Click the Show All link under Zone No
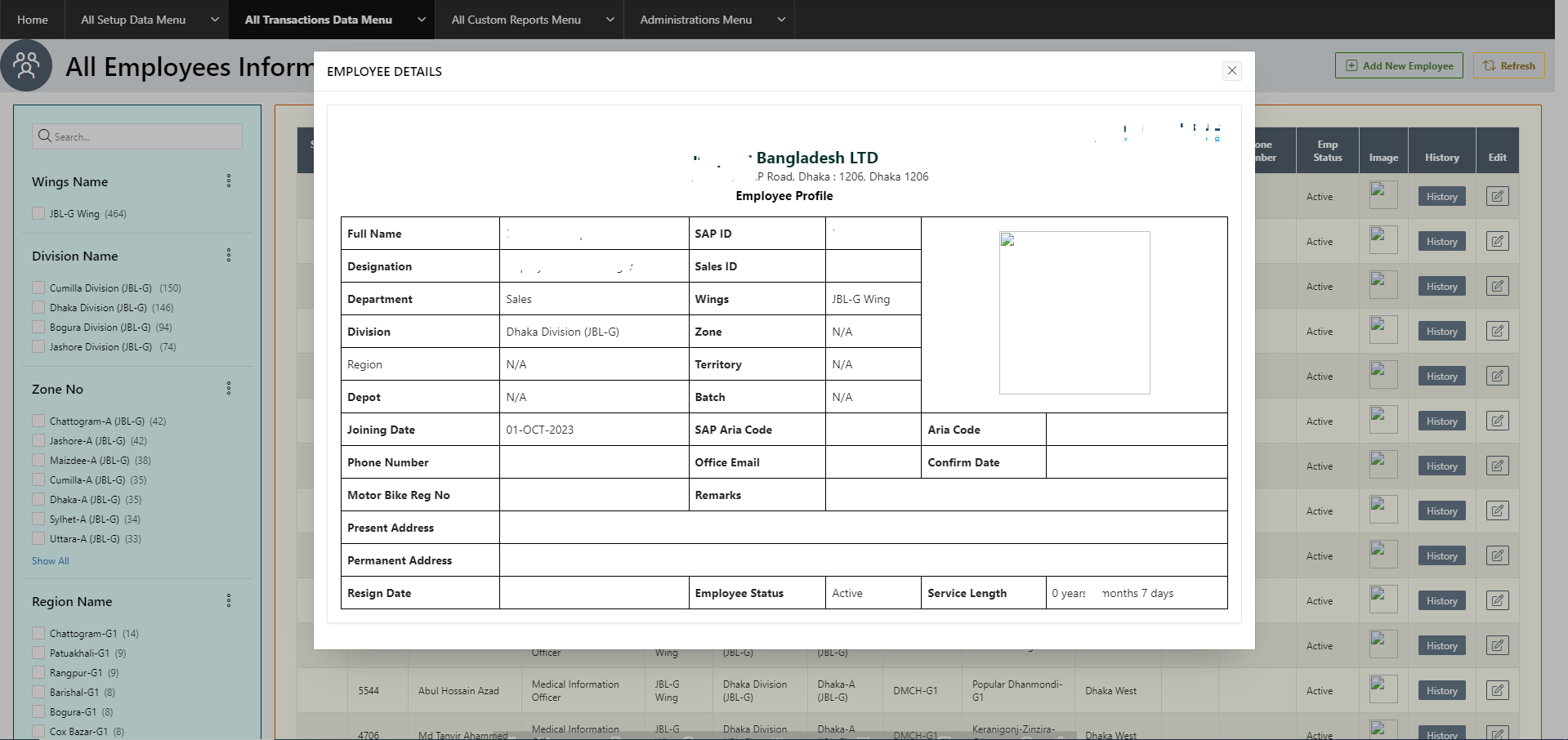The width and height of the screenshot is (1568, 740). pos(50,560)
